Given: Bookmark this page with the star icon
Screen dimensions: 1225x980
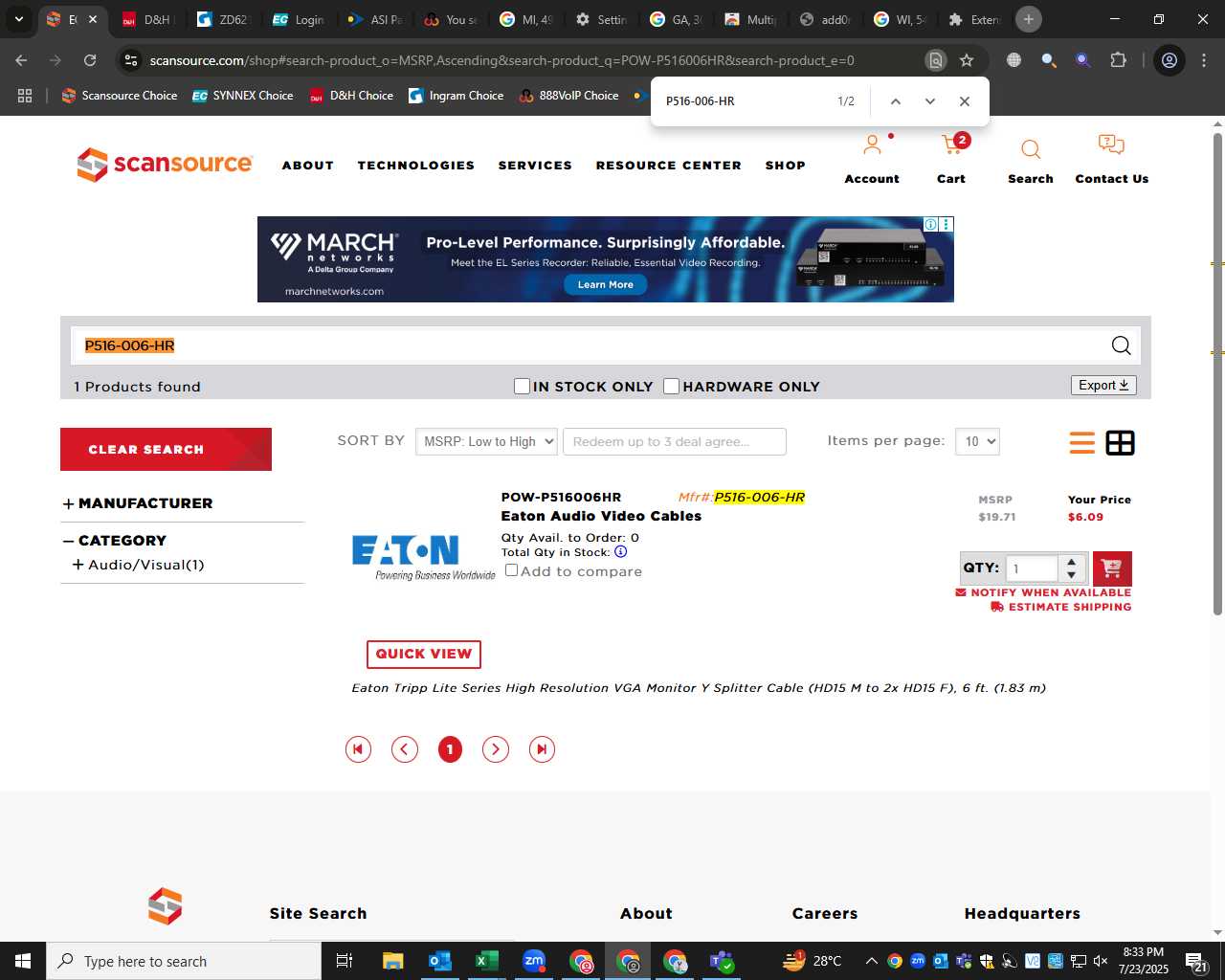Looking at the screenshot, I should click(967, 60).
